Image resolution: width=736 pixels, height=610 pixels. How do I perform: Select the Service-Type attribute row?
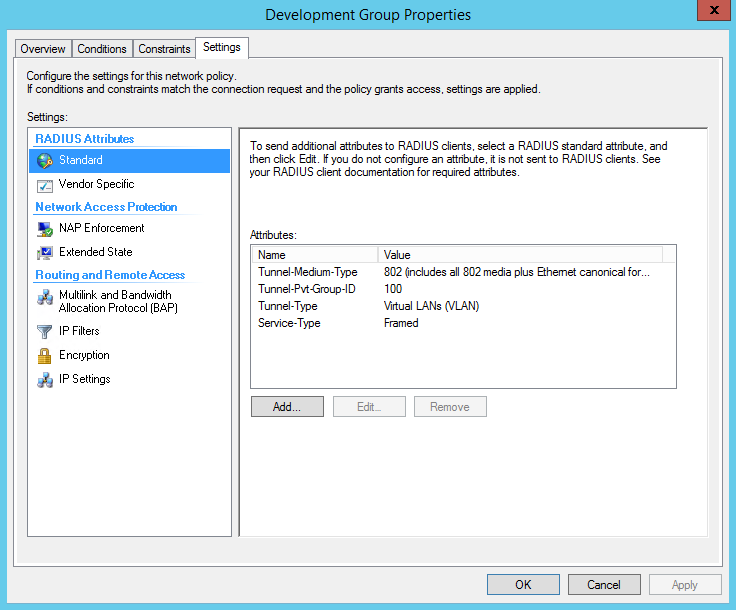coord(463,323)
